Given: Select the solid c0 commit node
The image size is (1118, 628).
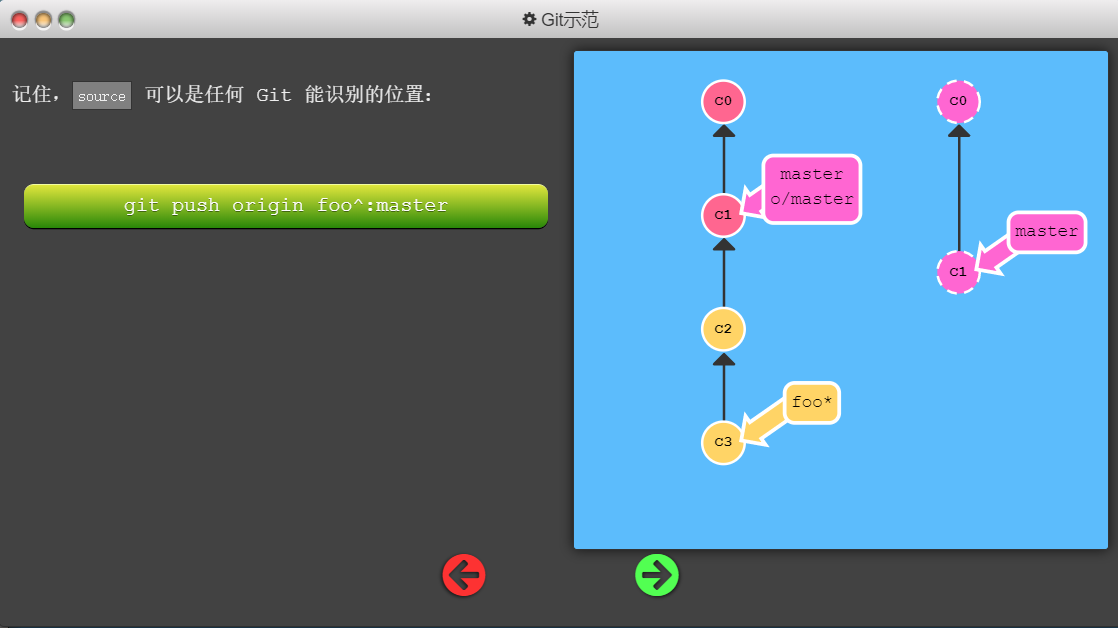Looking at the screenshot, I should point(723,101).
